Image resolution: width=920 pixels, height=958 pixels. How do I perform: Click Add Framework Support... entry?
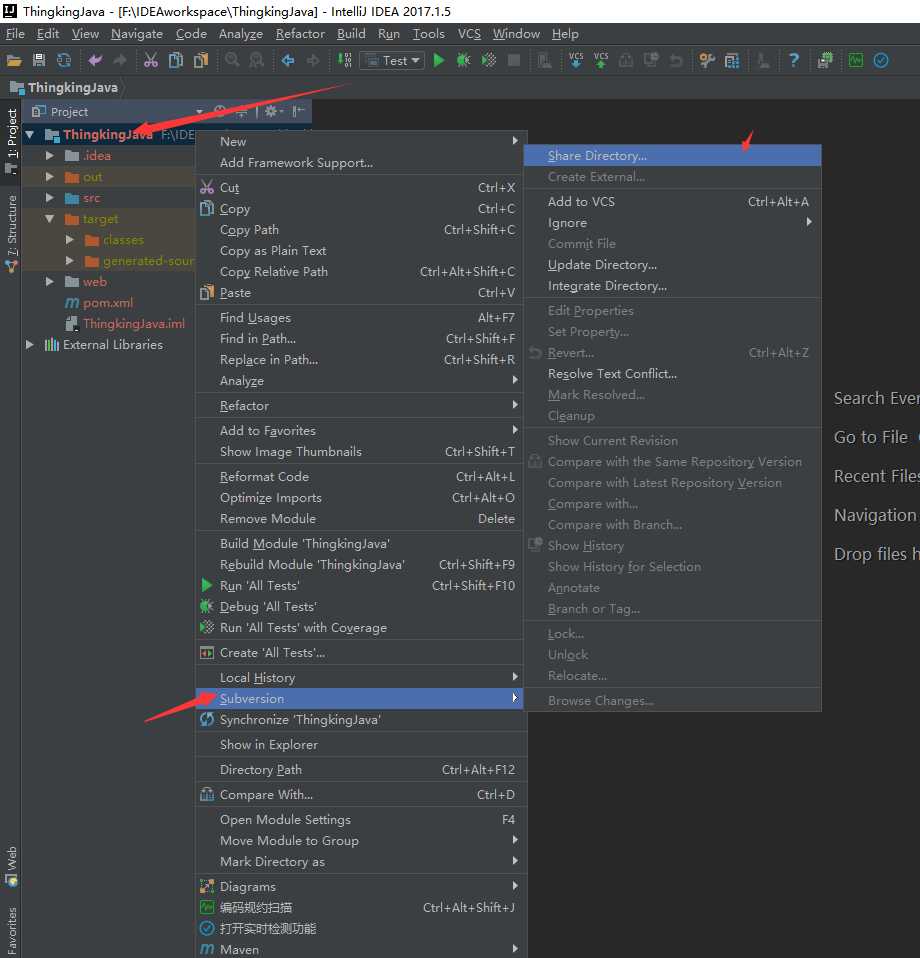[x=360, y=163]
